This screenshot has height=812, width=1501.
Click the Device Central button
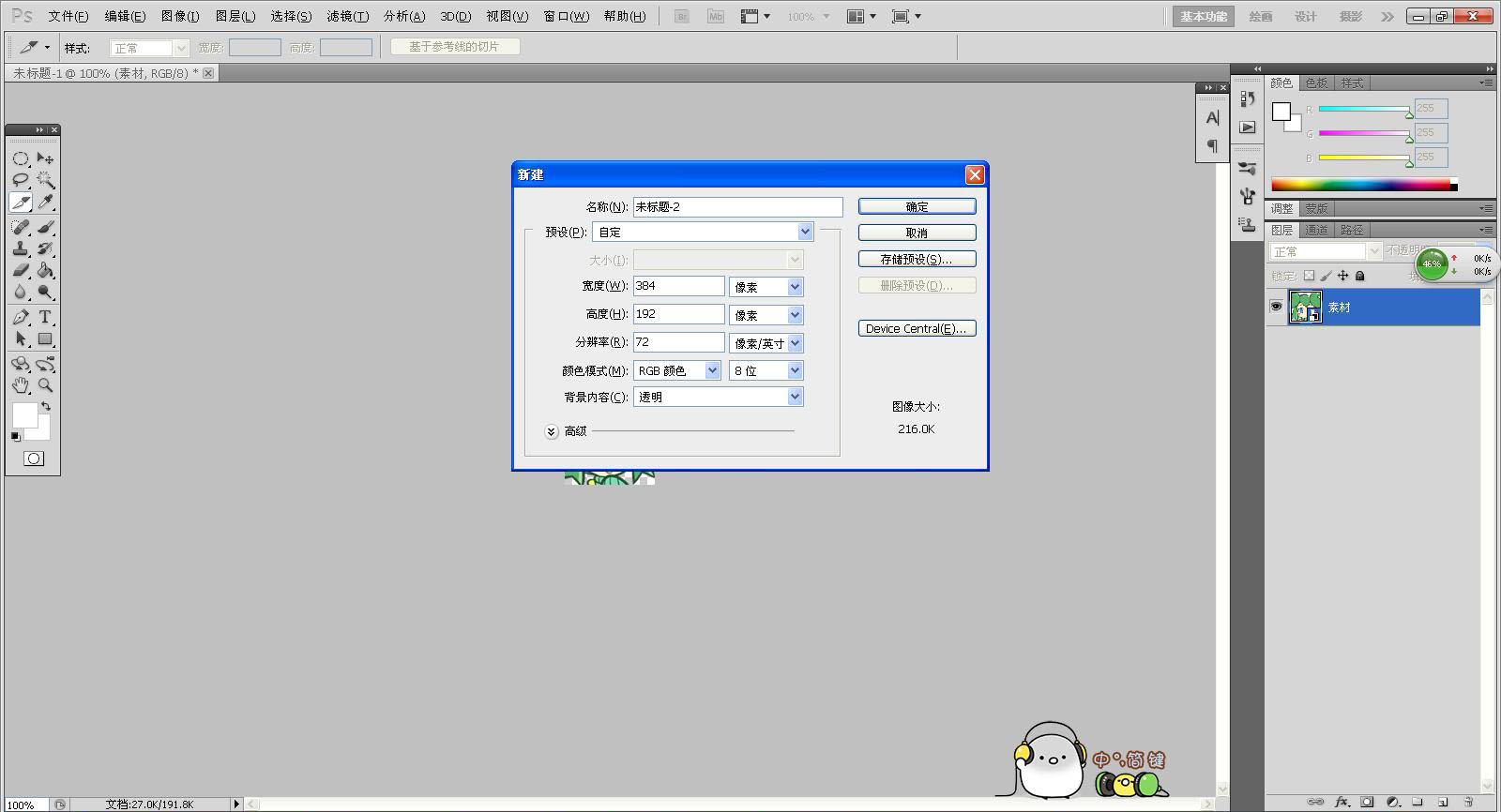click(x=917, y=328)
